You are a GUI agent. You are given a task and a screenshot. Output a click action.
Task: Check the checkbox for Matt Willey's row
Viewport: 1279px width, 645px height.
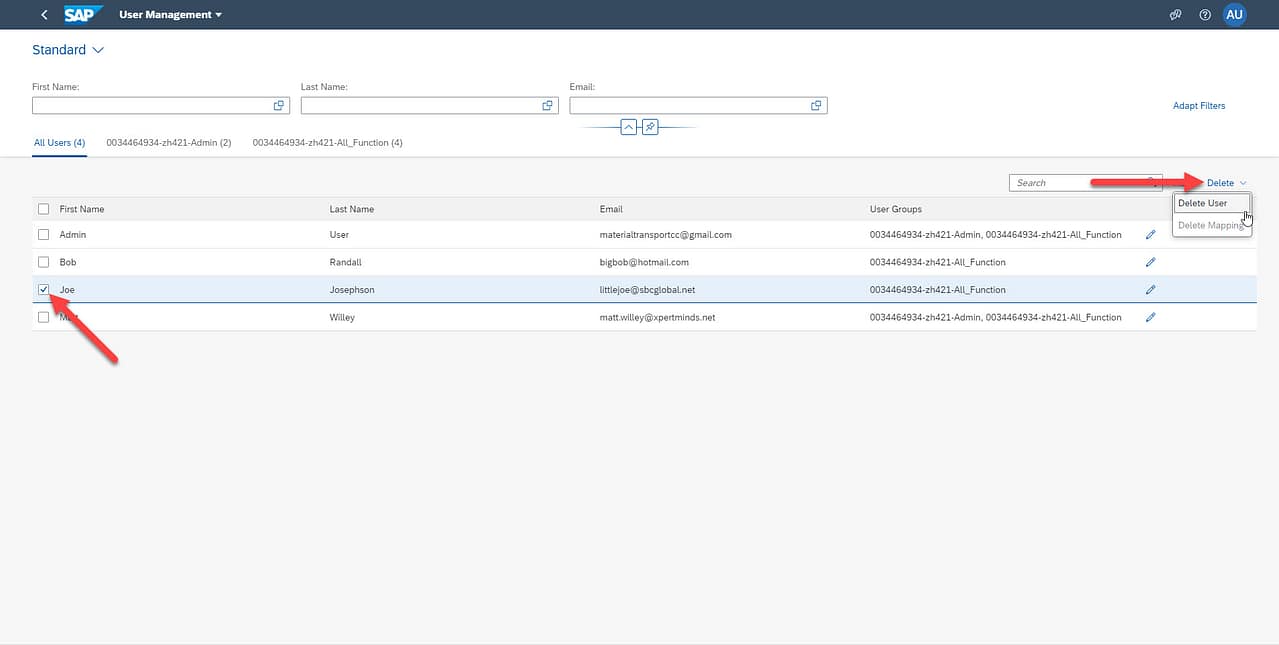pos(43,317)
